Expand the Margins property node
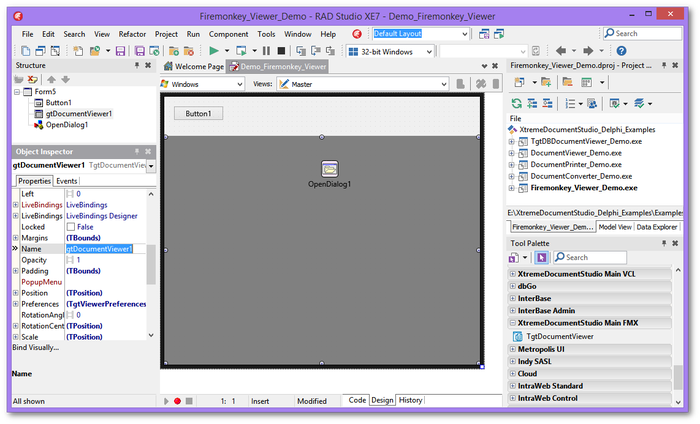 15,238
